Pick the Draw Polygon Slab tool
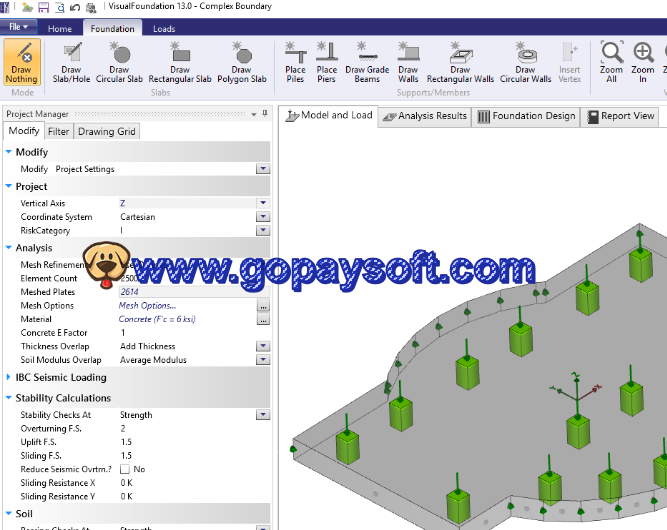667x530 pixels. (242, 63)
